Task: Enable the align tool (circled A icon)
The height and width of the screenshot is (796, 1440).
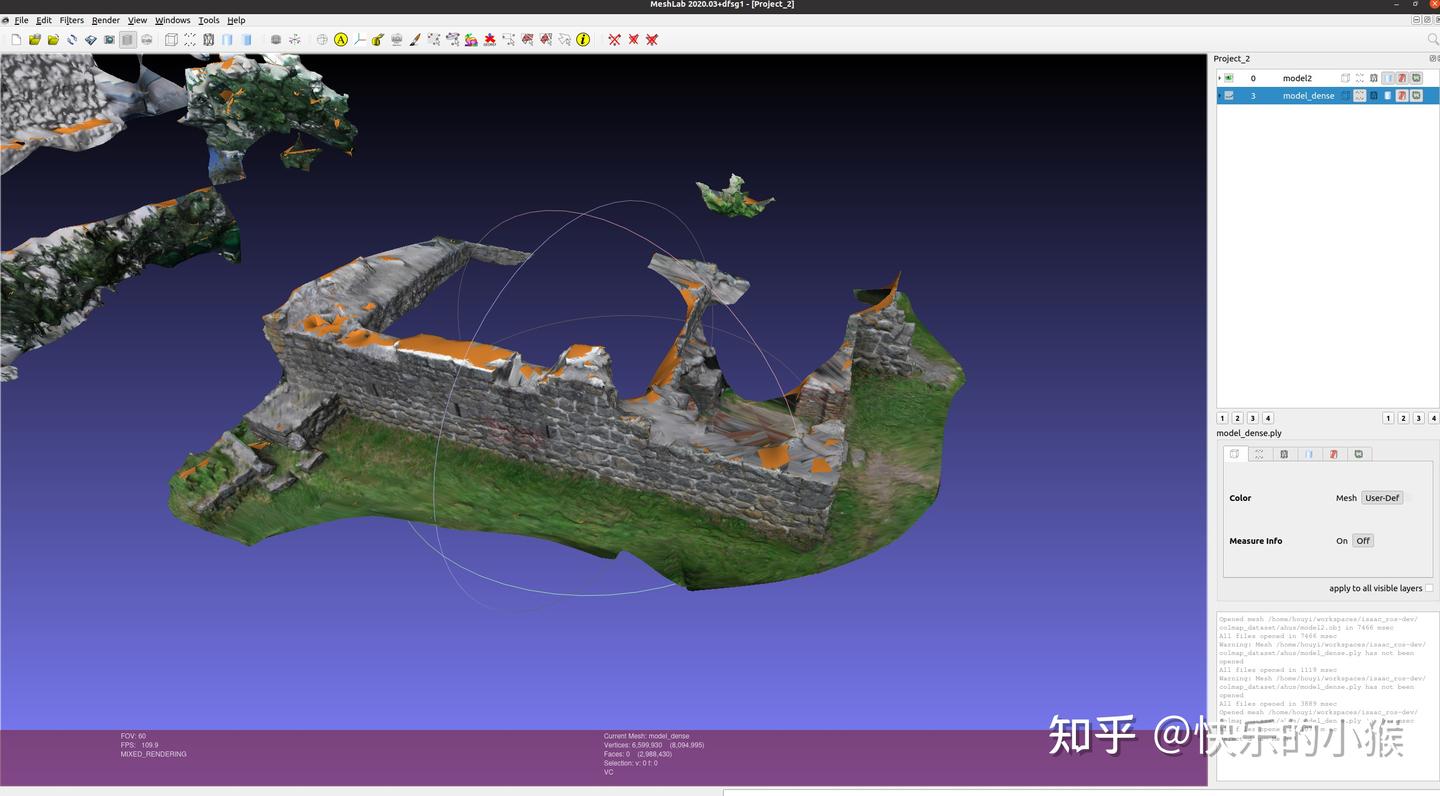Action: 340,40
